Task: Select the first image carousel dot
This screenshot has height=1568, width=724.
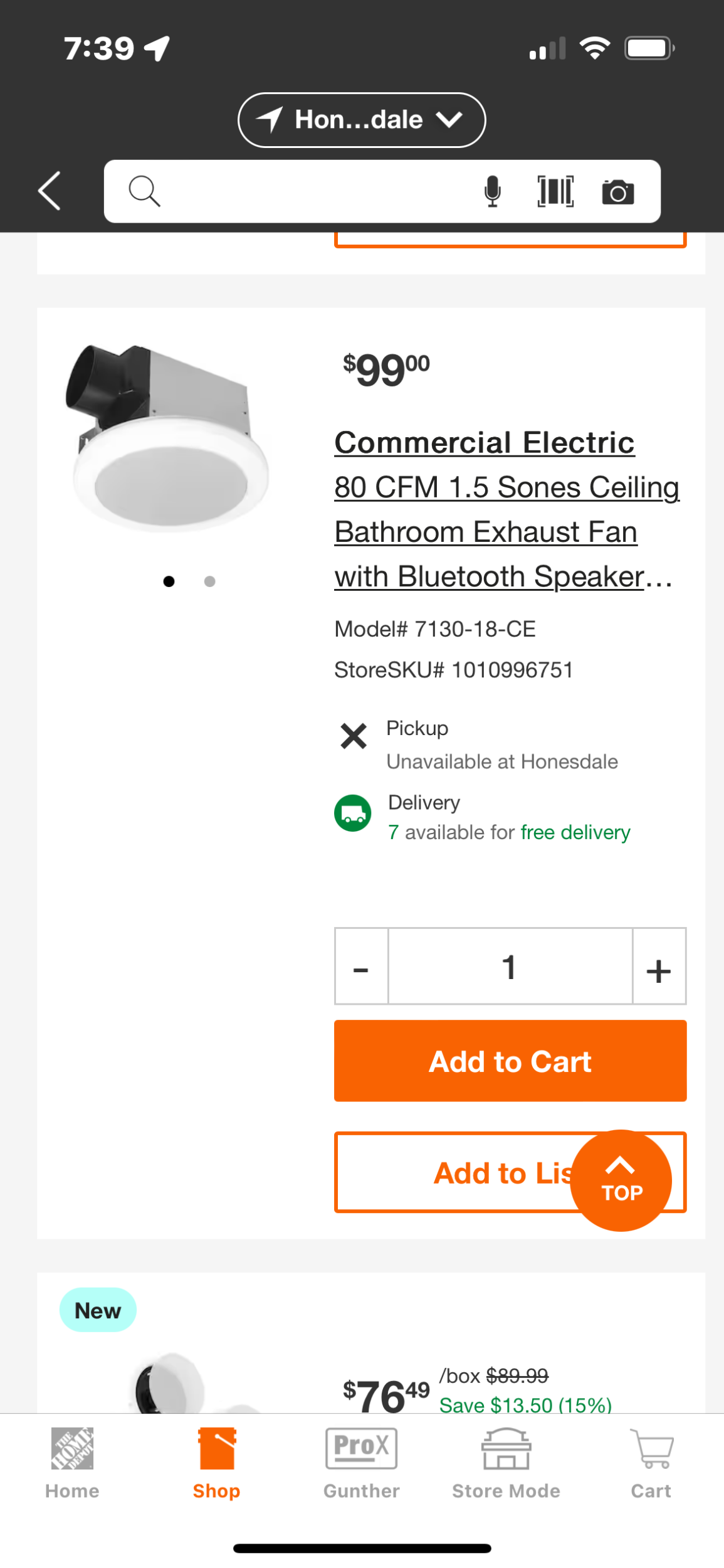Action: (x=169, y=581)
